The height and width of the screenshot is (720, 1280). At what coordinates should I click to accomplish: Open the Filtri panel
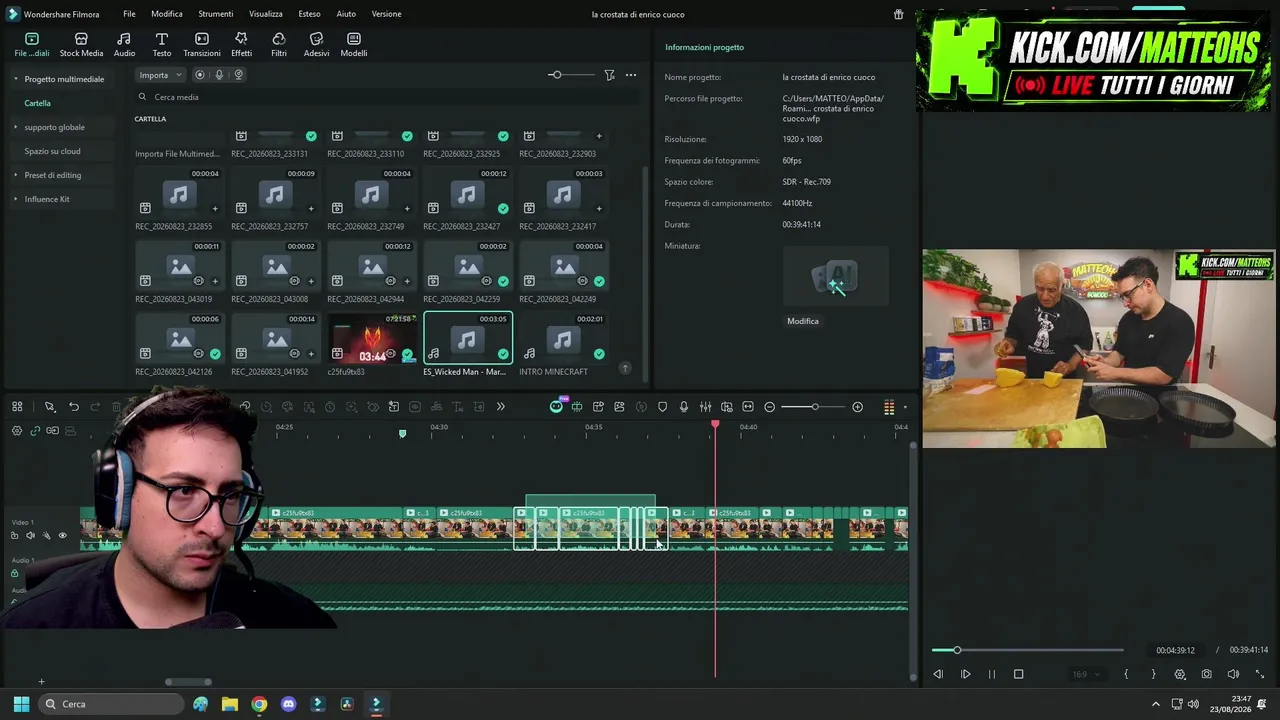[279, 44]
